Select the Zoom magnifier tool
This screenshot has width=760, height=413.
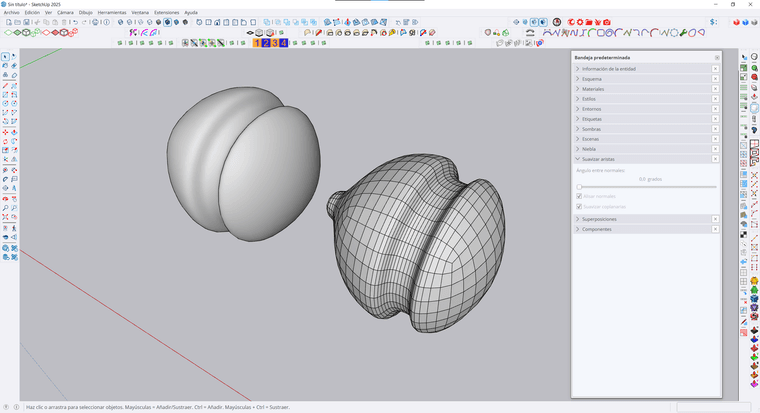point(5,208)
